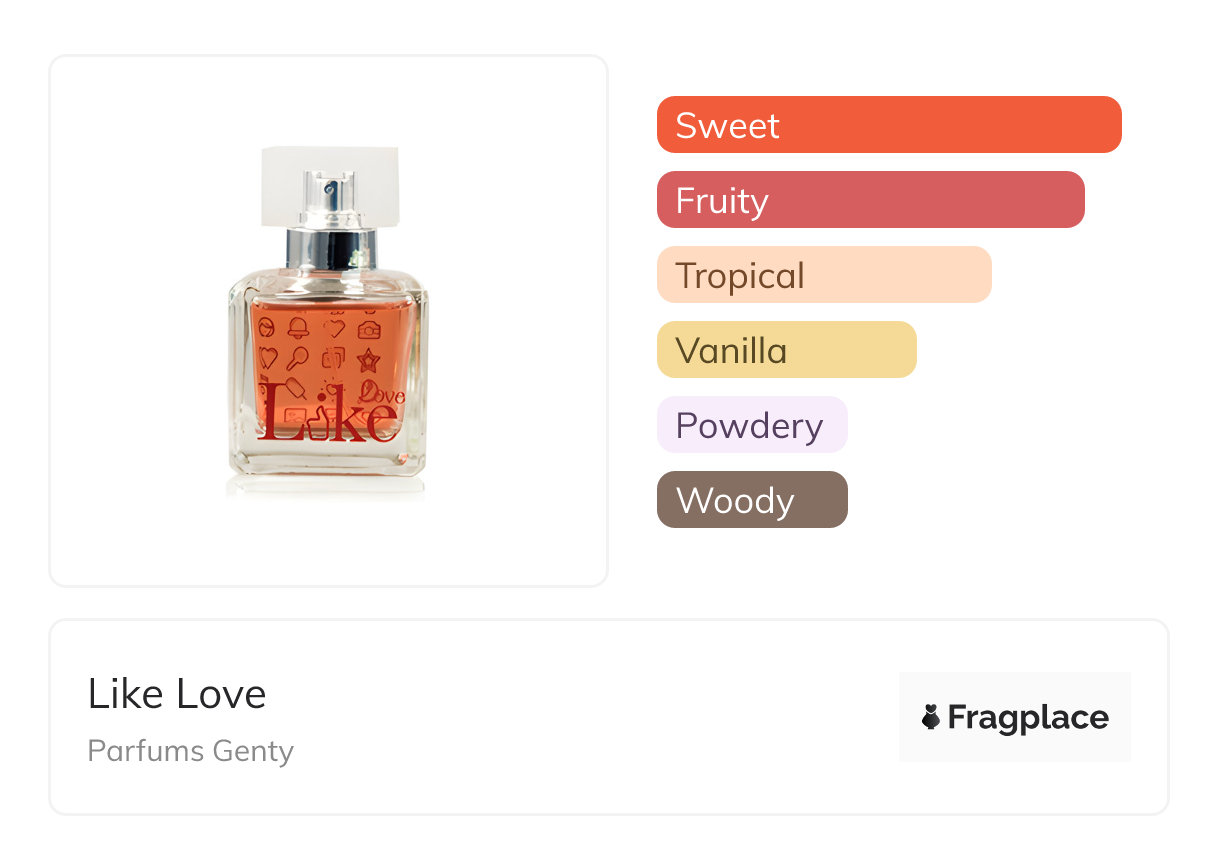Click the Fragplace wordmark text

(x=1027, y=717)
